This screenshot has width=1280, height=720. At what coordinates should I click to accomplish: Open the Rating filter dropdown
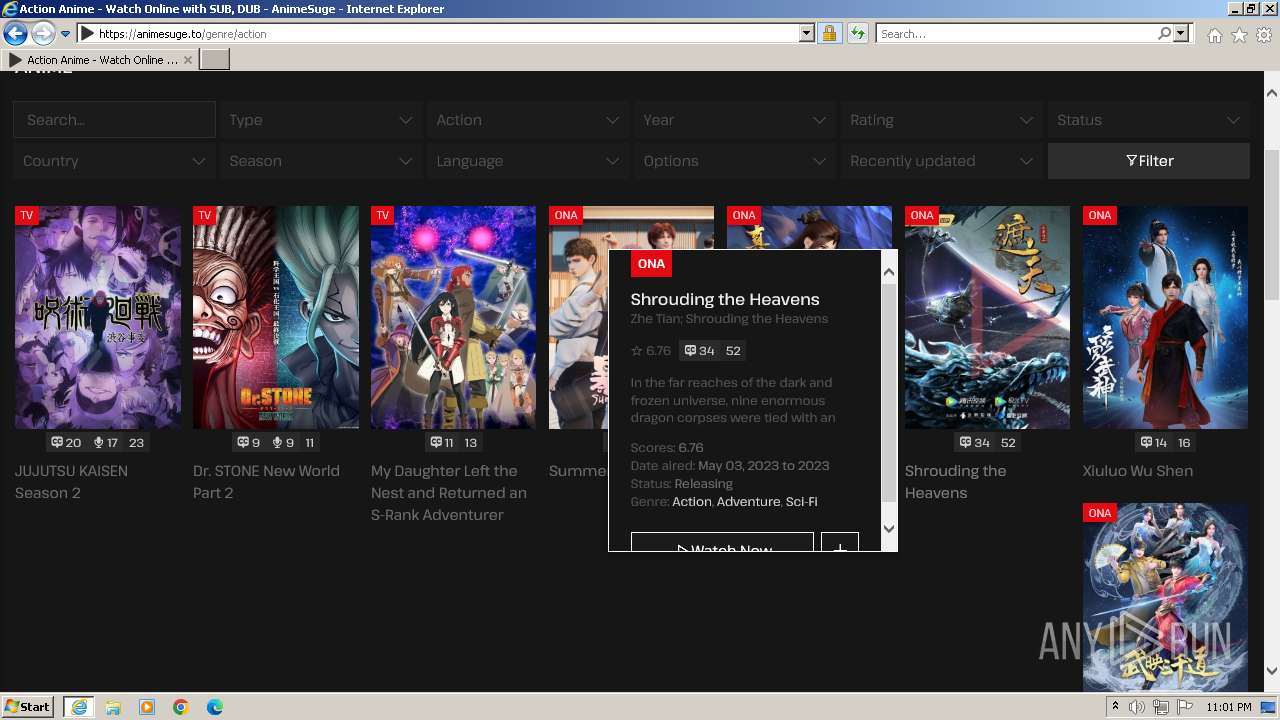pyautogui.click(x=941, y=120)
